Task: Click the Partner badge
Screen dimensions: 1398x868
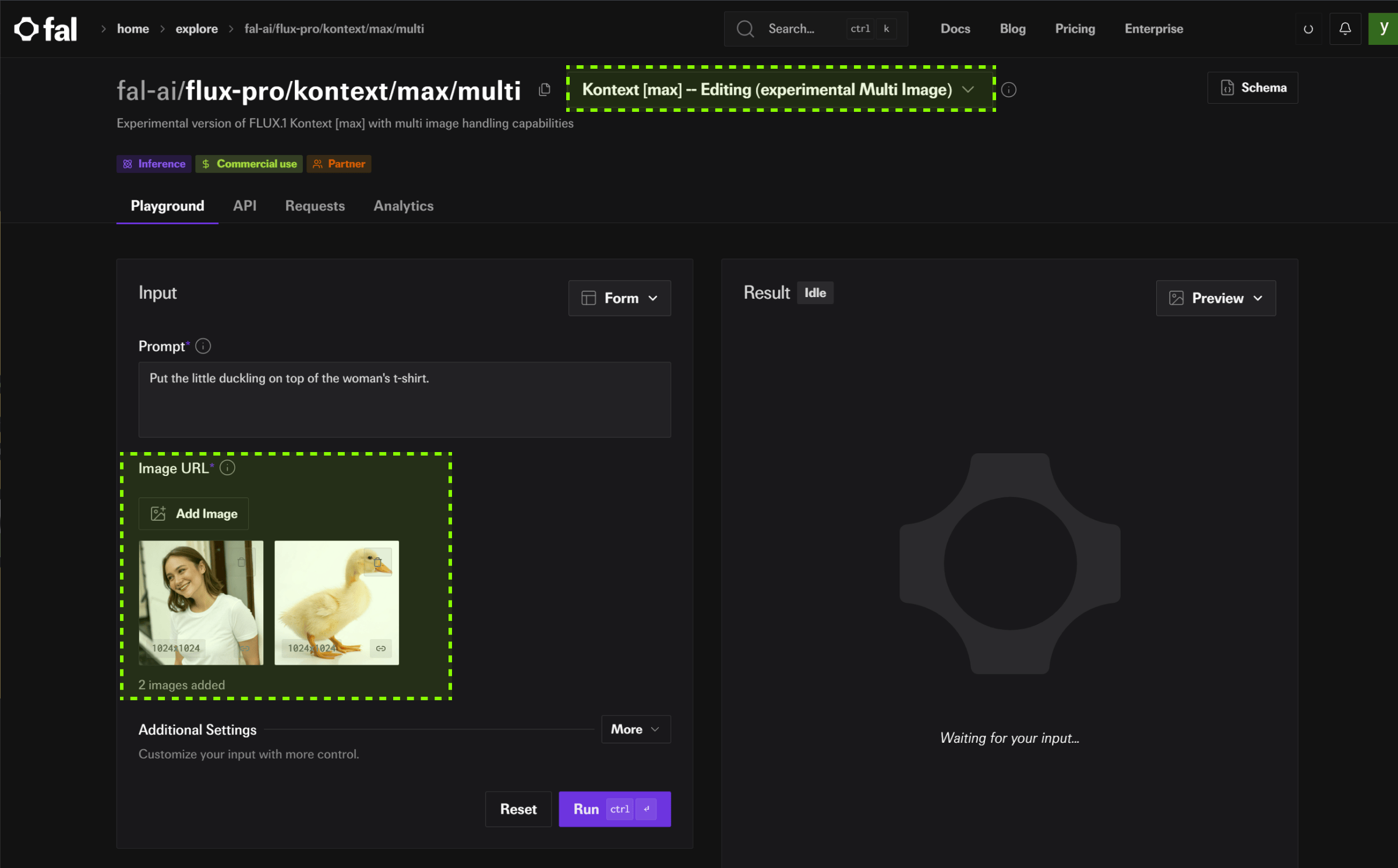Action: pyautogui.click(x=339, y=164)
